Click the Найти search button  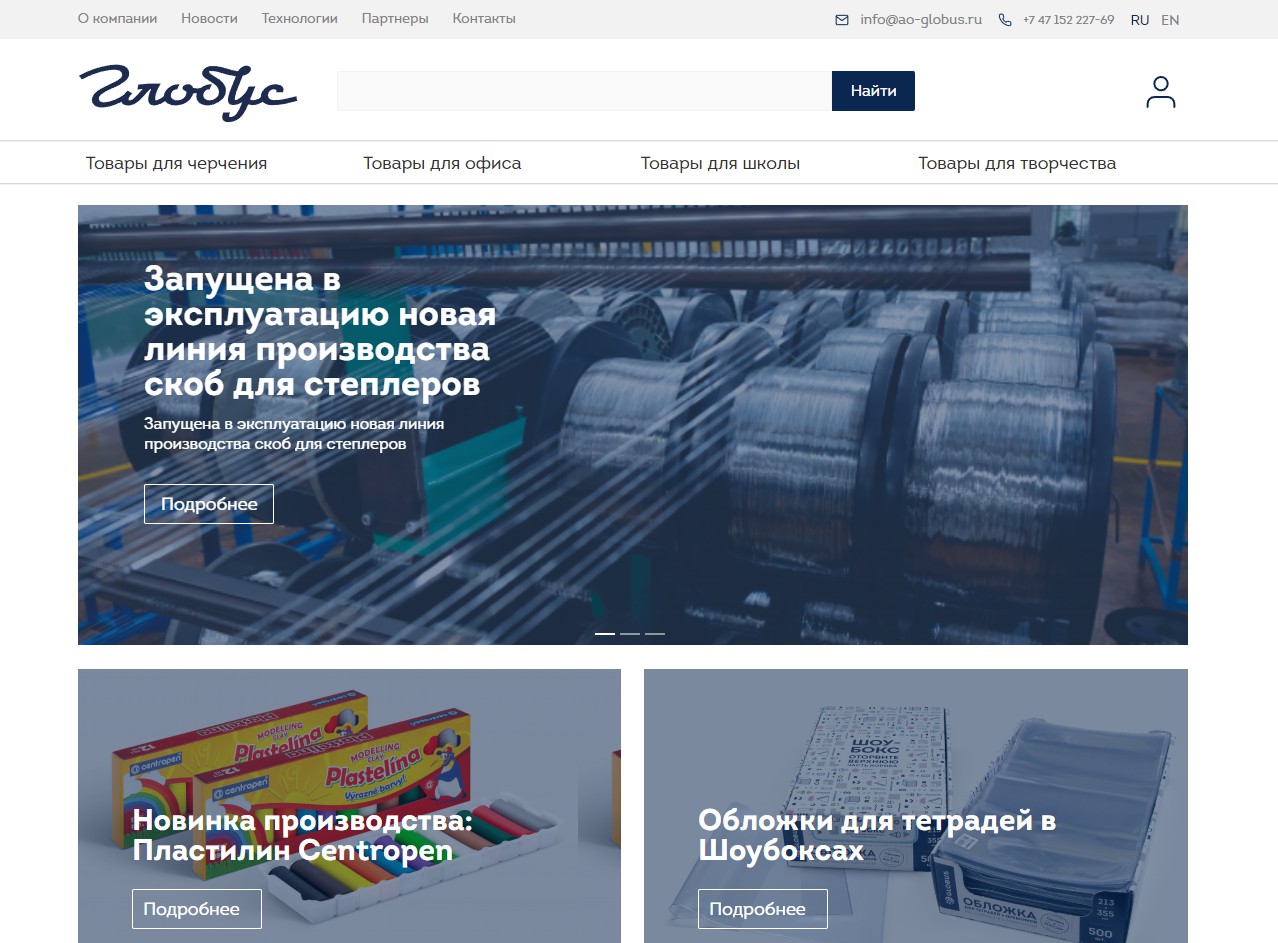coord(873,91)
